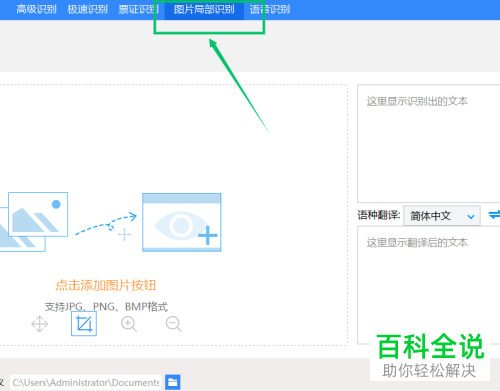This screenshot has height=391, width=500.
Task: Open the 高级识别 tab
Action: (x=36, y=9)
